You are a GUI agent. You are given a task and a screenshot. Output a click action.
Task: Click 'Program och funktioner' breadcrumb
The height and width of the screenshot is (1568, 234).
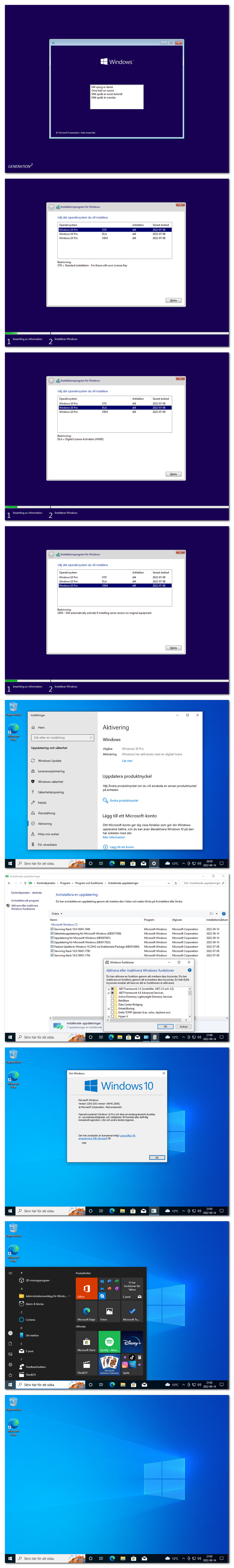click(x=89, y=883)
